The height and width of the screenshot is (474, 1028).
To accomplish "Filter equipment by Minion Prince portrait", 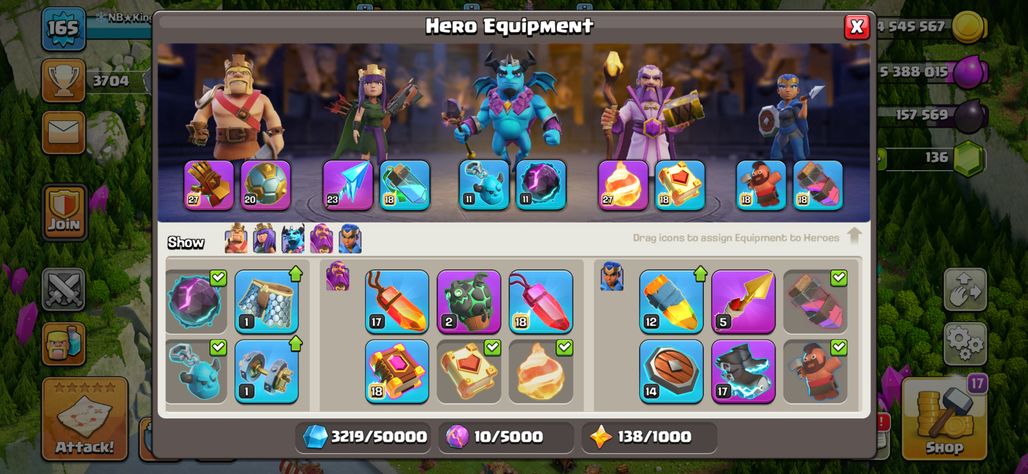I will click(x=293, y=239).
